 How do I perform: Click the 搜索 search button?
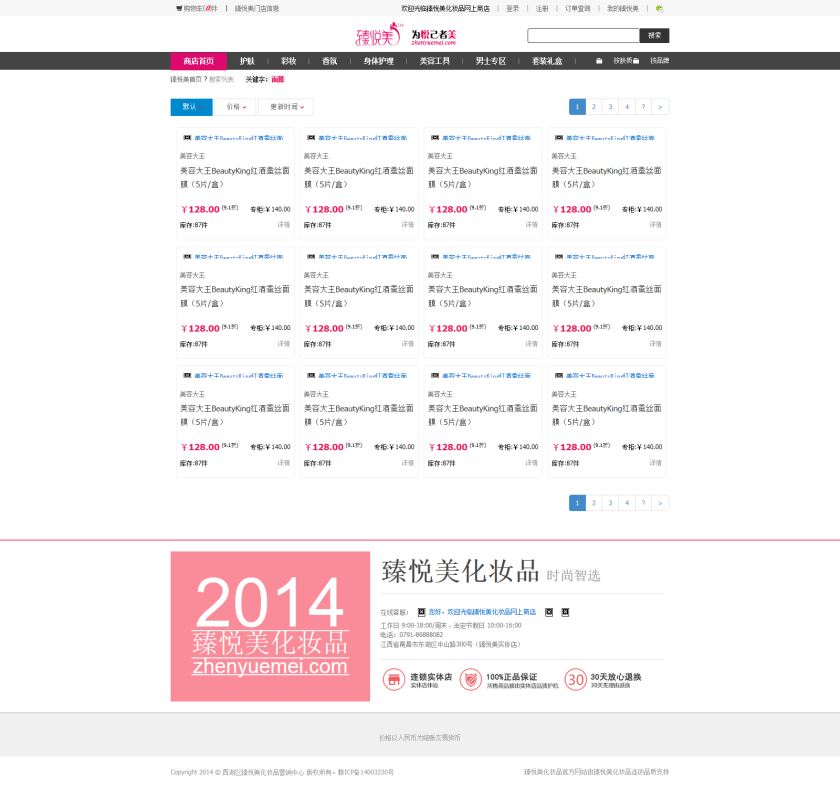[655, 35]
